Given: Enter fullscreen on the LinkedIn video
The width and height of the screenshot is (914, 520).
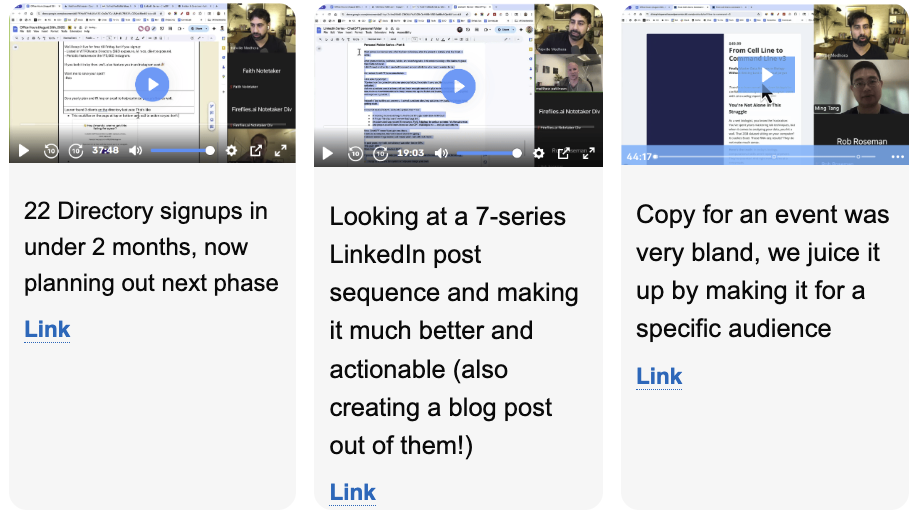Looking at the screenshot, I should 588,153.
